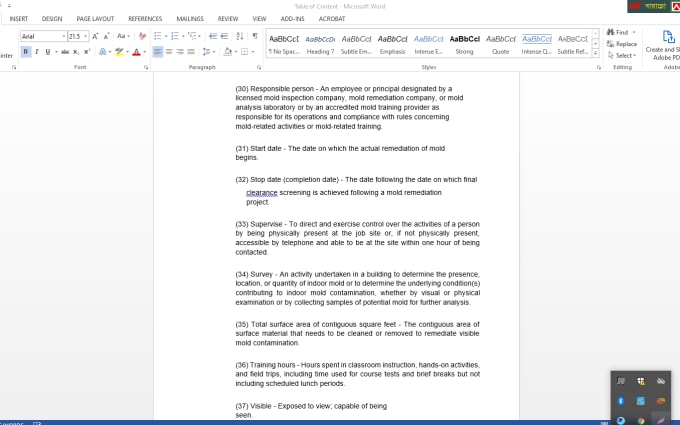Apply the Emphasis style
Screen dimensions: 680x425
point(392,45)
